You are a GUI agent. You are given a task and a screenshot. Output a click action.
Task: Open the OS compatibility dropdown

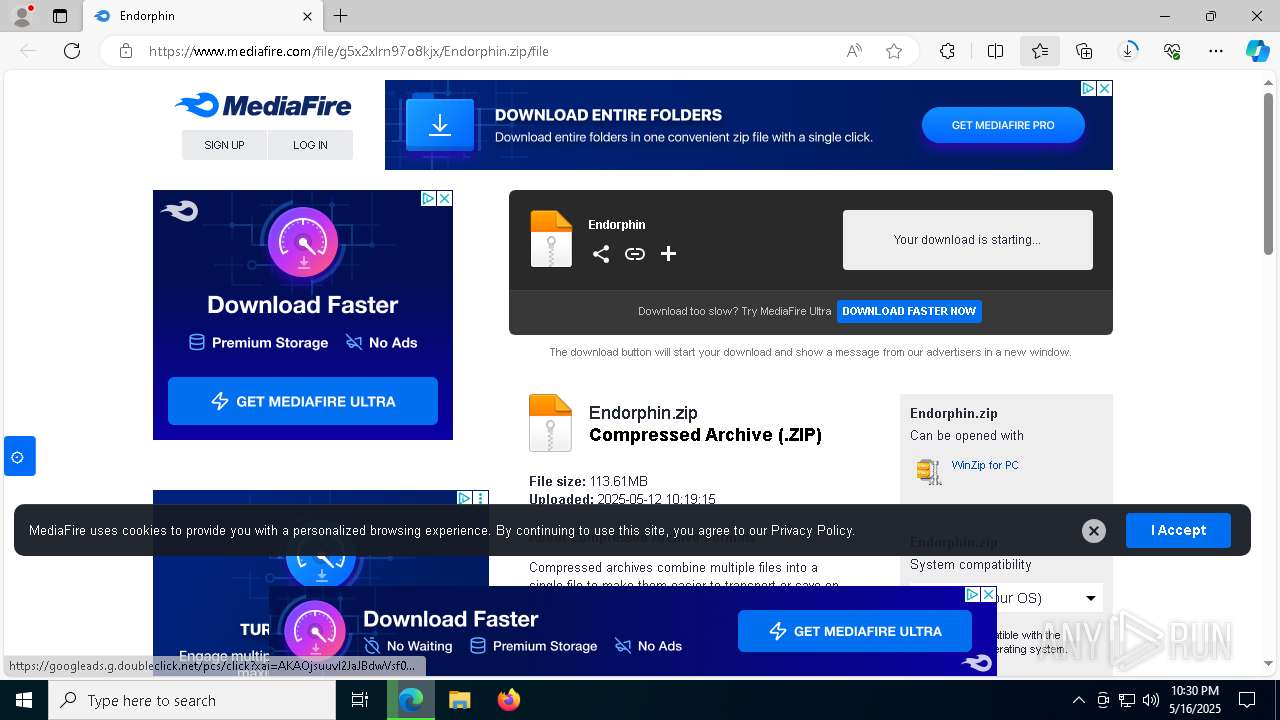[1006, 598]
